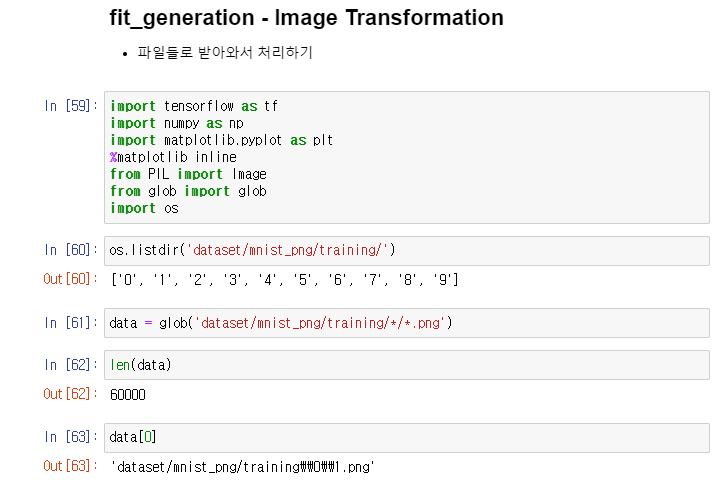Click the In [60] prompt label
This screenshot has height=493, width=718.
point(71,250)
